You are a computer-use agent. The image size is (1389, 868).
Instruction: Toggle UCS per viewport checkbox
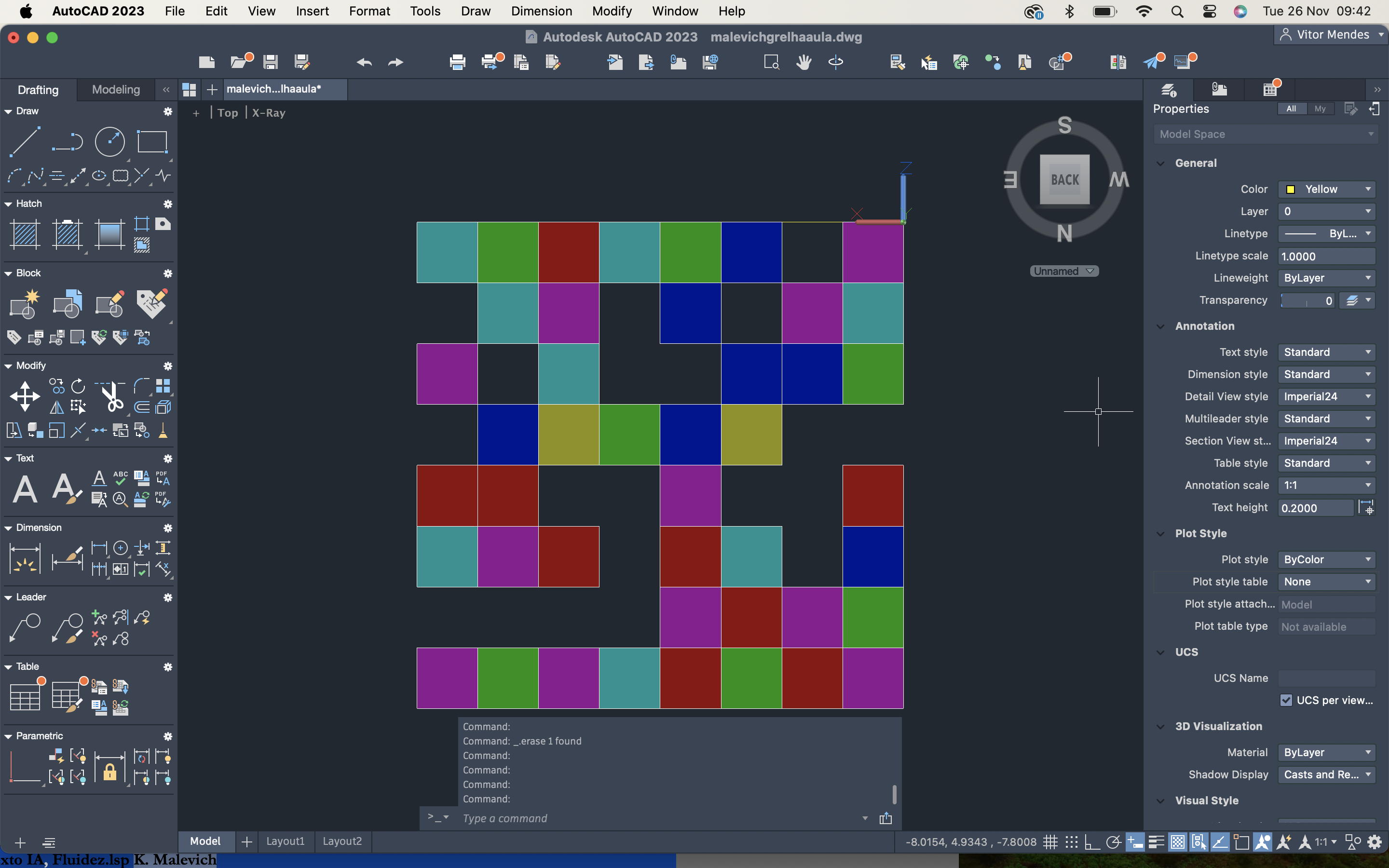point(1286,700)
